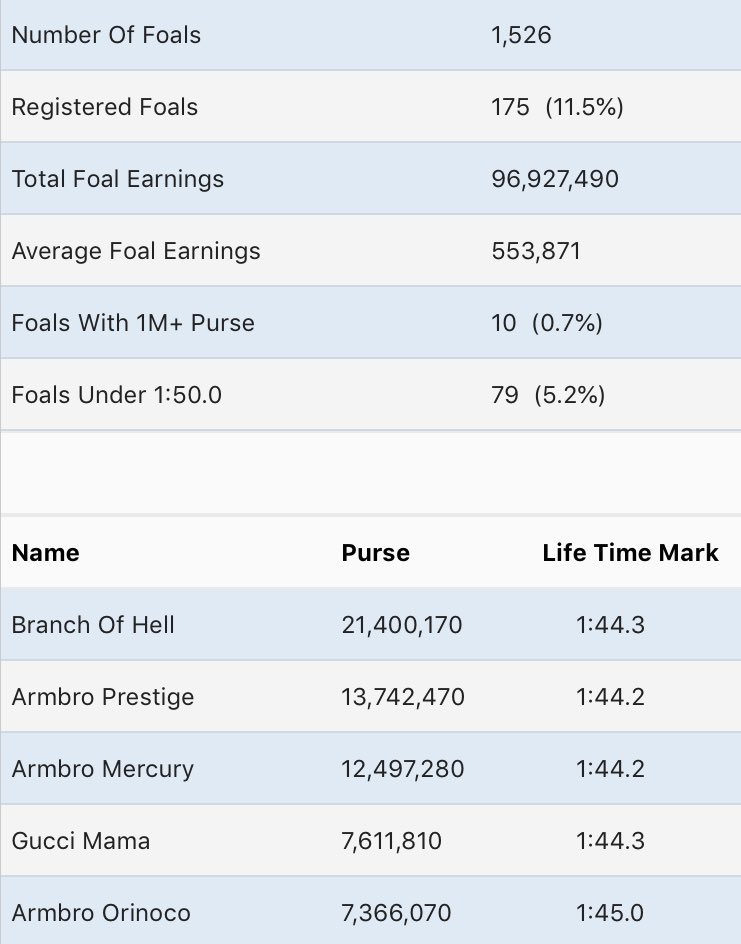Image resolution: width=741 pixels, height=944 pixels.
Task: Open the Armbro Mercury horse entry
Action: pos(103,769)
